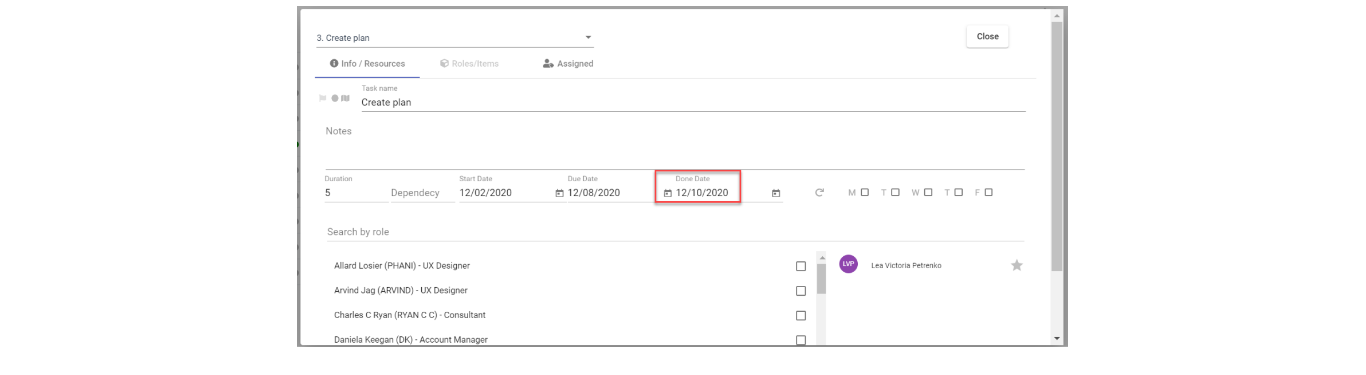Check the box for Arvind Jag
This screenshot has width=1366, height=375.
tap(800, 291)
